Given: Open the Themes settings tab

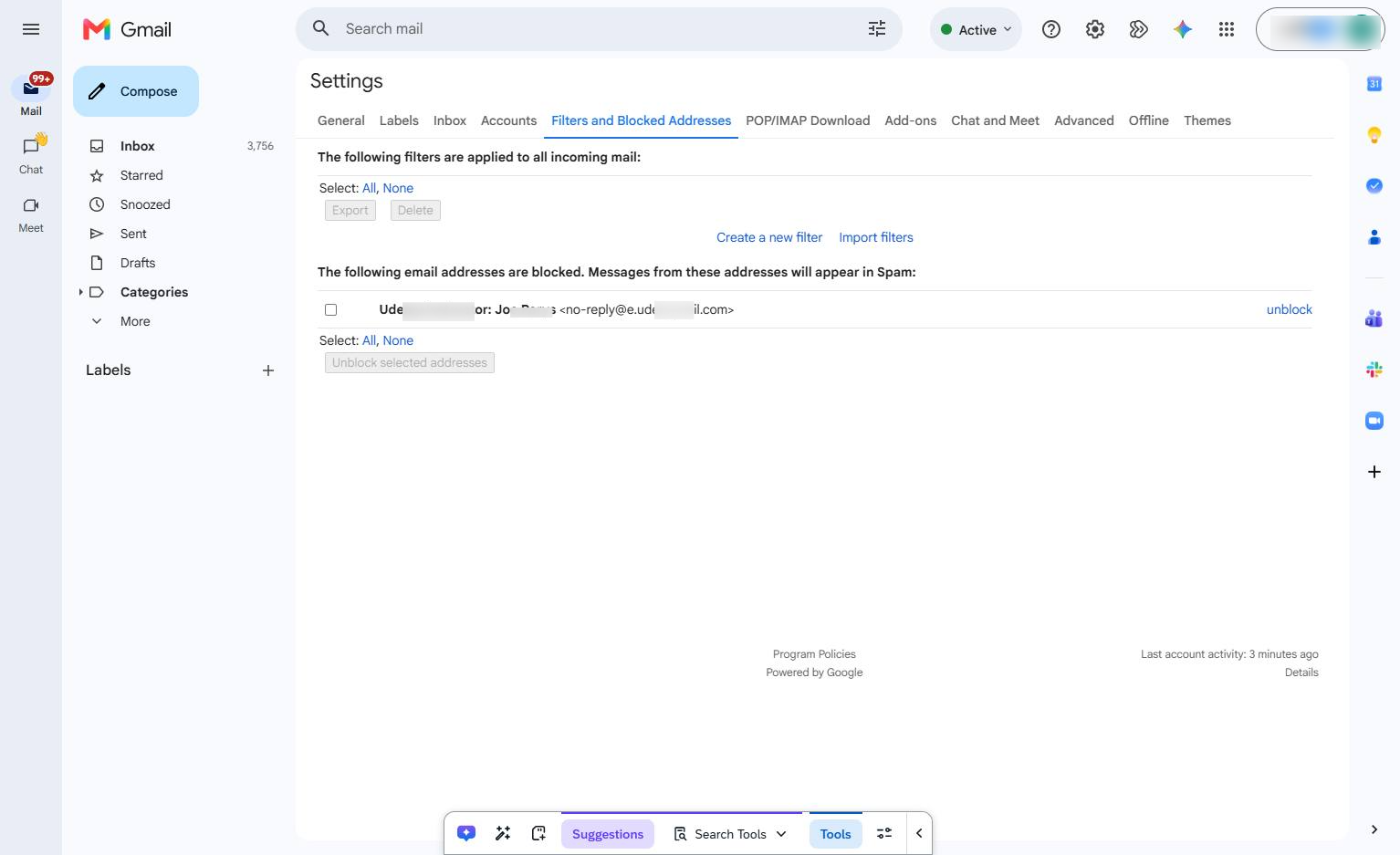Looking at the screenshot, I should pyautogui.click(x=1207, y=120).
